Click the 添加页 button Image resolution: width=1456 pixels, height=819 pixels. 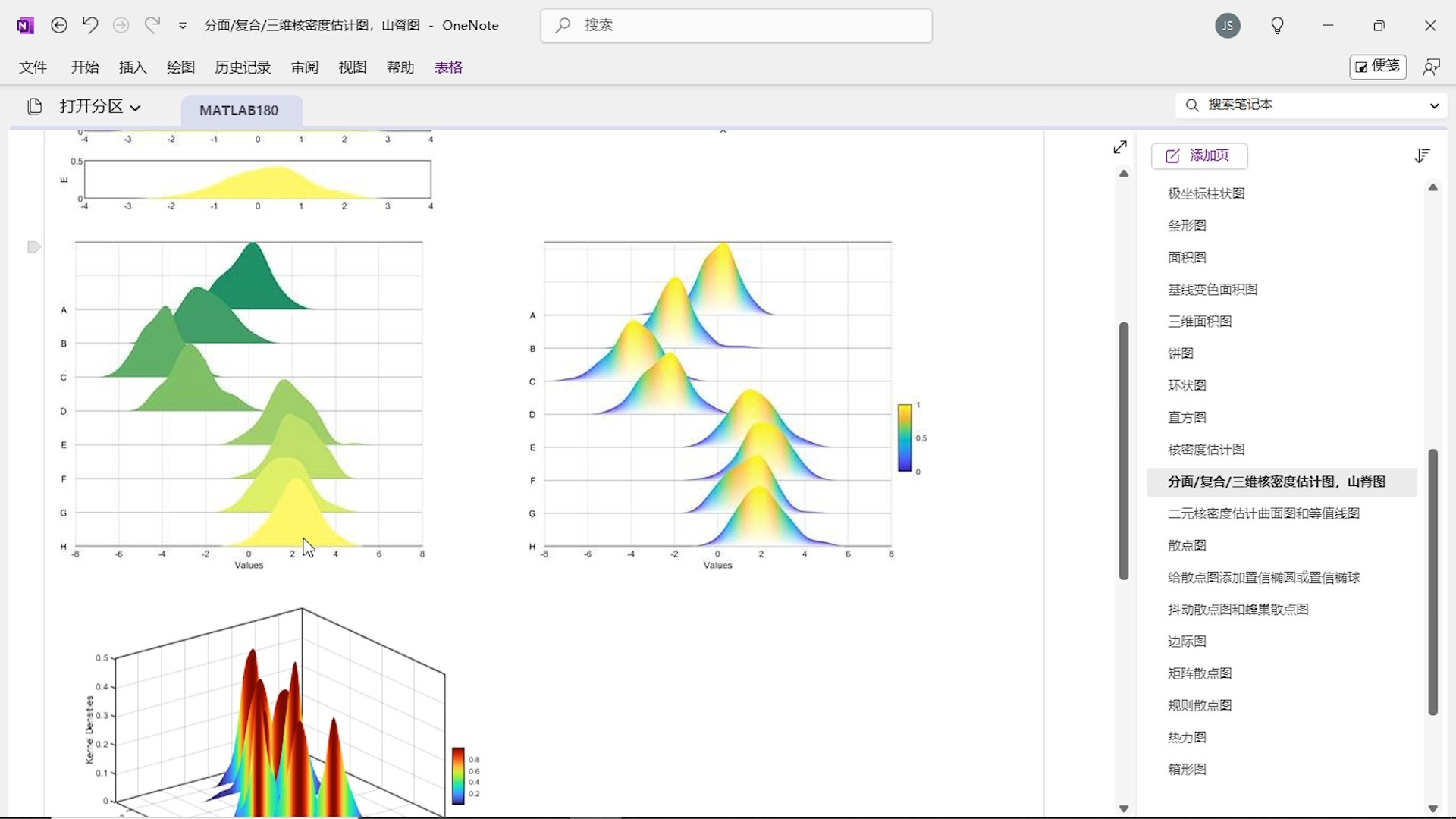click(x=1199, y=155)
